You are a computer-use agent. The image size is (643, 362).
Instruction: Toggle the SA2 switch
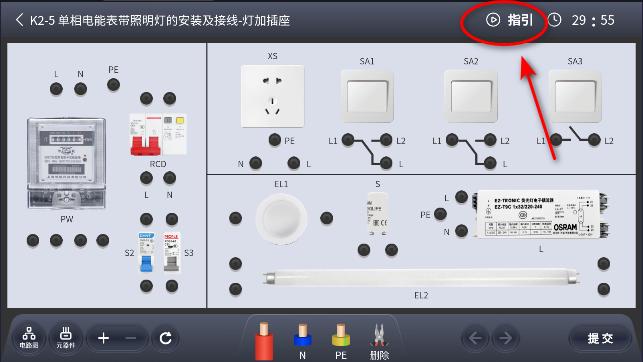(471, 96)
